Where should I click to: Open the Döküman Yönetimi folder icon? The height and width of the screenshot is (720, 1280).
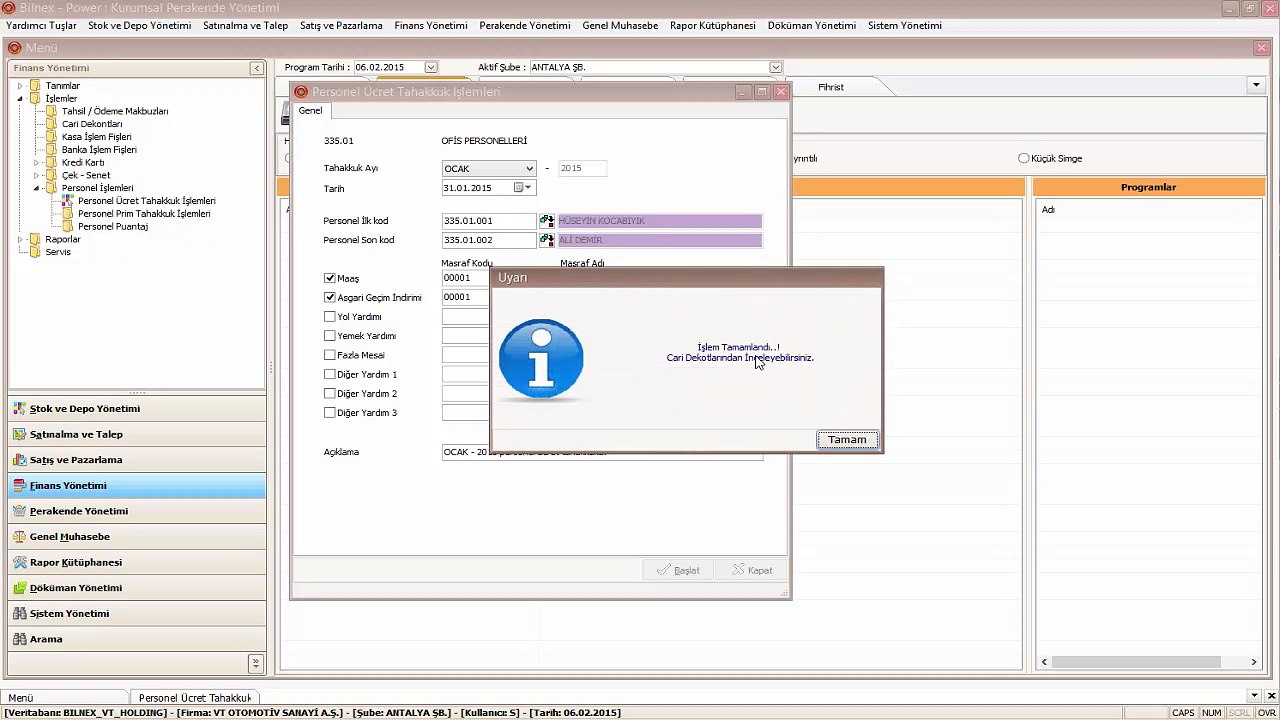point(20,588)
